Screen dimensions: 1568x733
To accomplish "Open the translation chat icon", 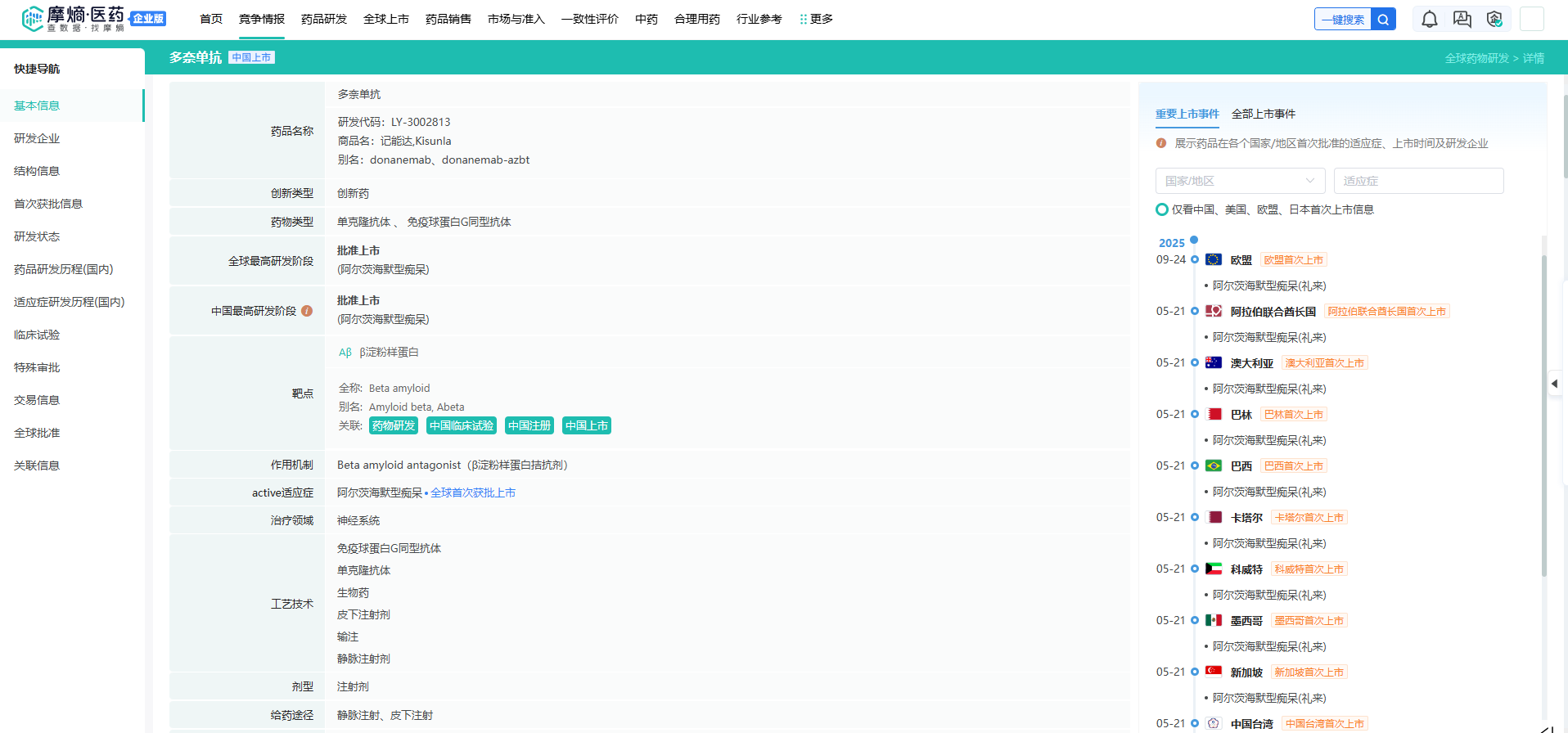I will [1462, 20].
